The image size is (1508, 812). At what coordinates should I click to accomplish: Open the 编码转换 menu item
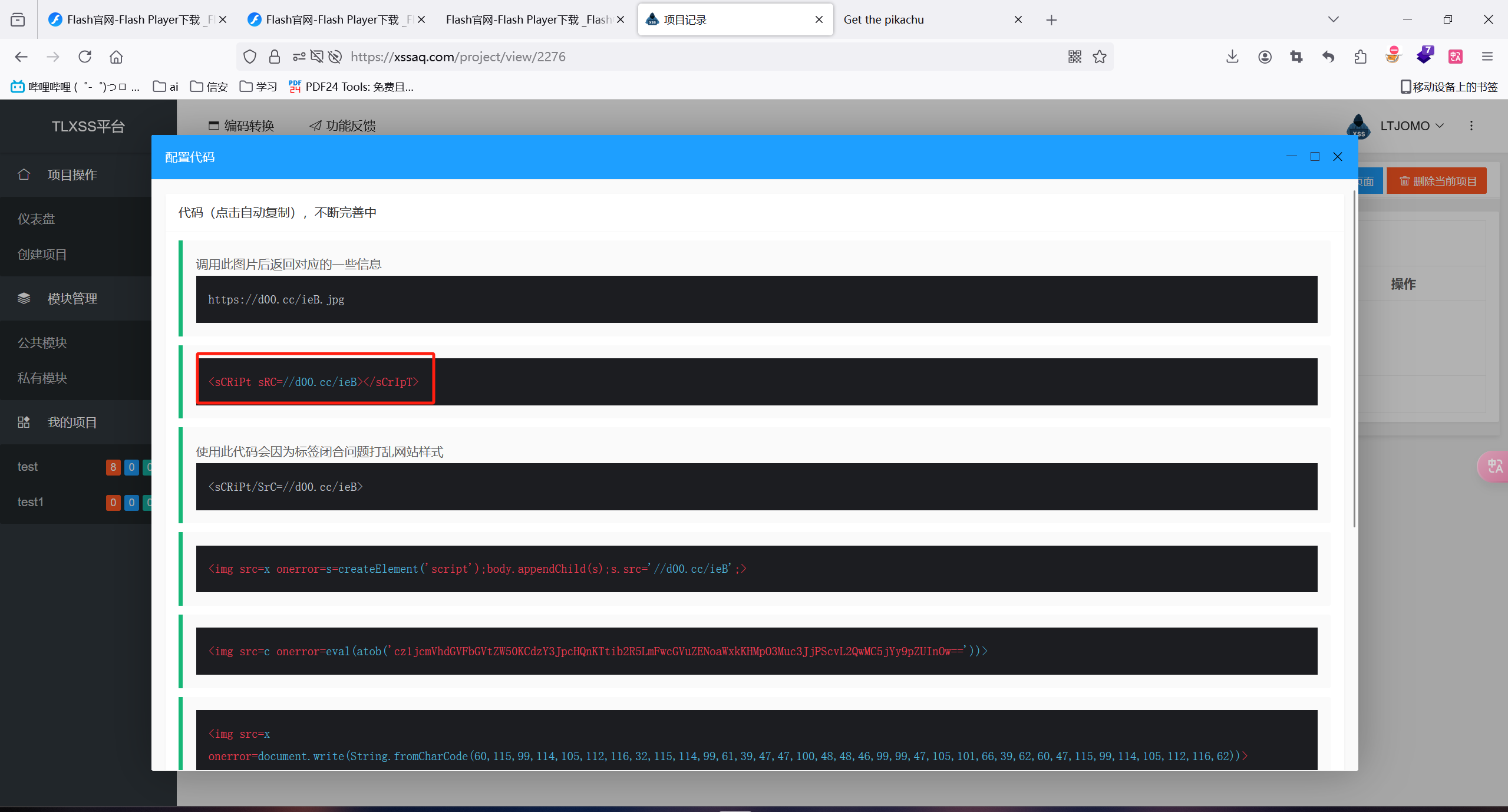pos(242,126)
